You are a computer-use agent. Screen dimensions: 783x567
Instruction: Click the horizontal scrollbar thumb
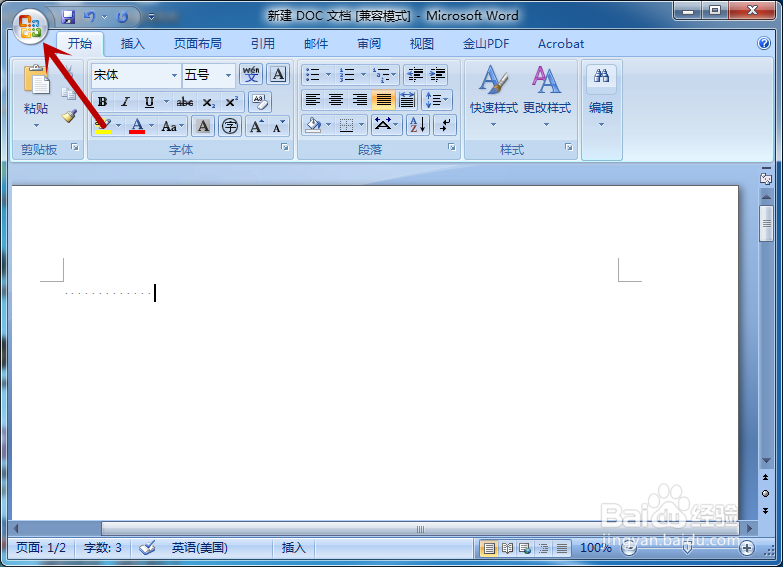tap(420, 529)
